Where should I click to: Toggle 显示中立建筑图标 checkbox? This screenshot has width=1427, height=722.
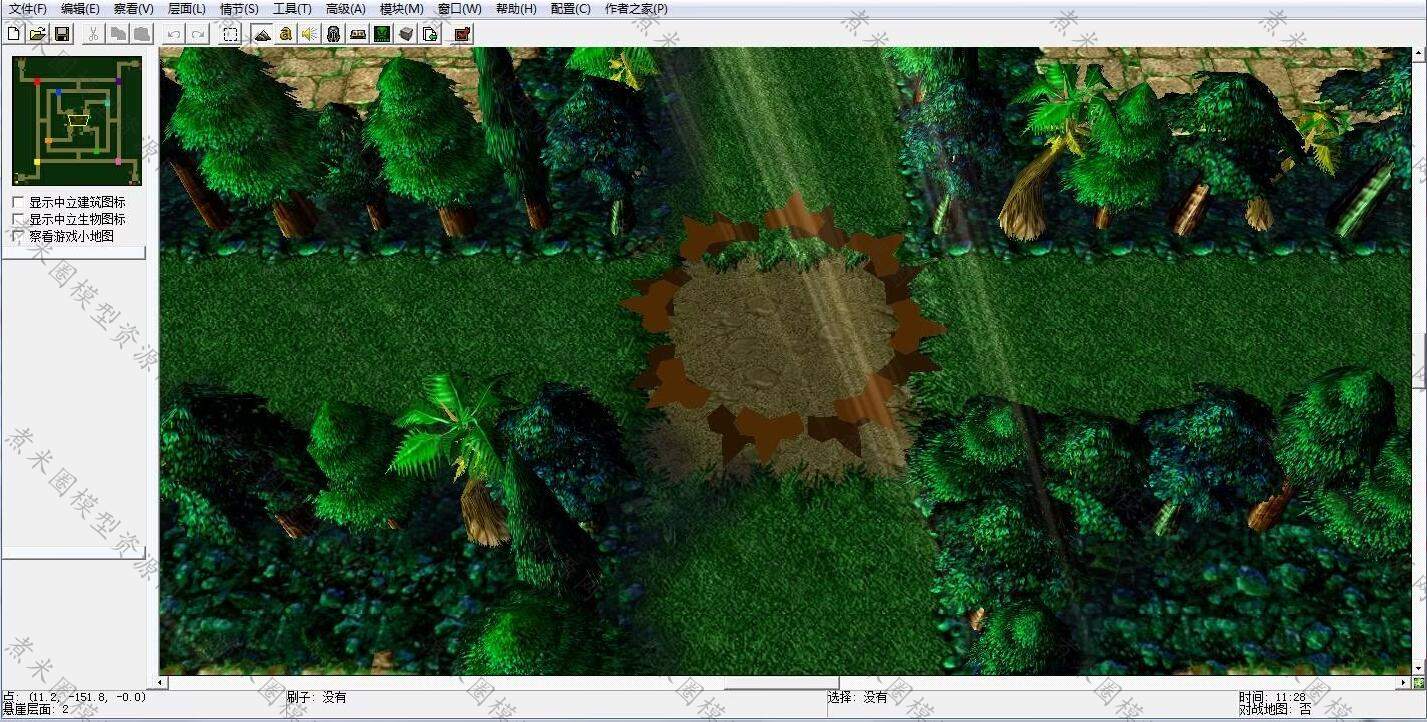click(18, 202)
